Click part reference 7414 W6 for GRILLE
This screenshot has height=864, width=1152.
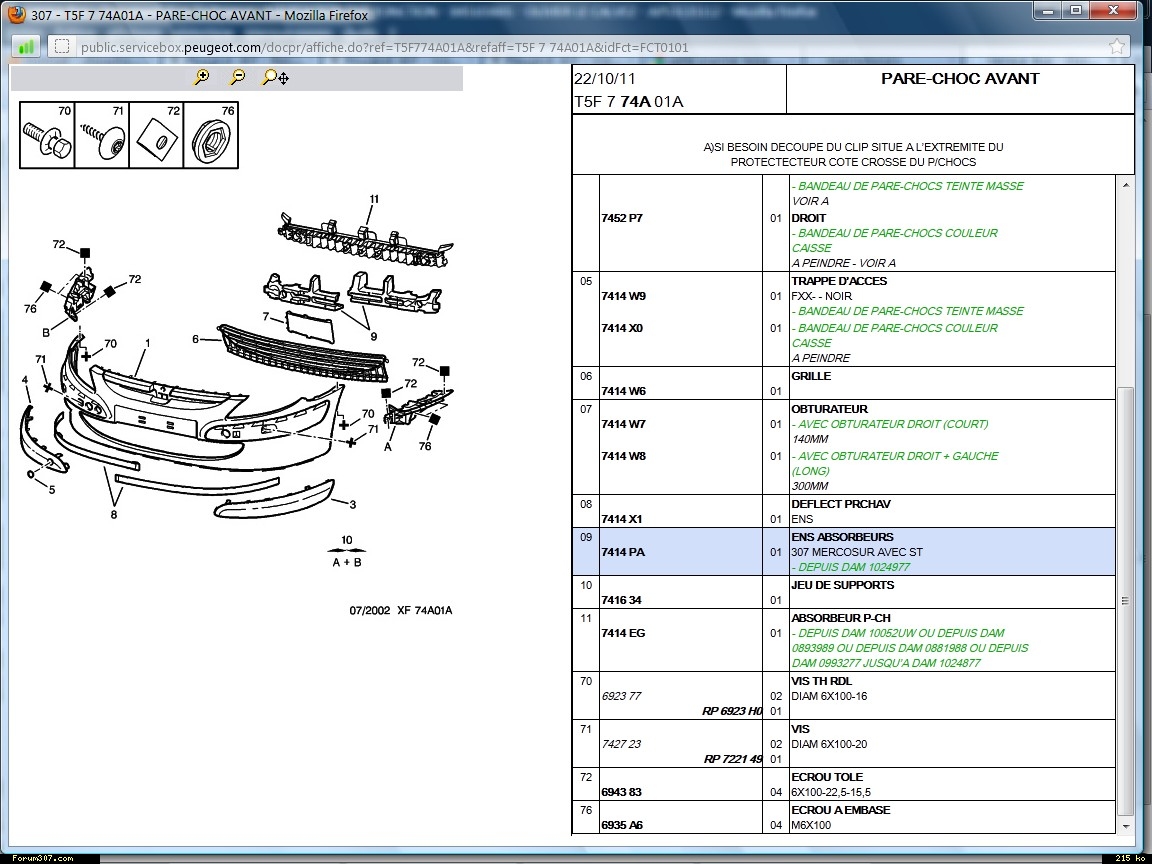[x=623, y=391]
